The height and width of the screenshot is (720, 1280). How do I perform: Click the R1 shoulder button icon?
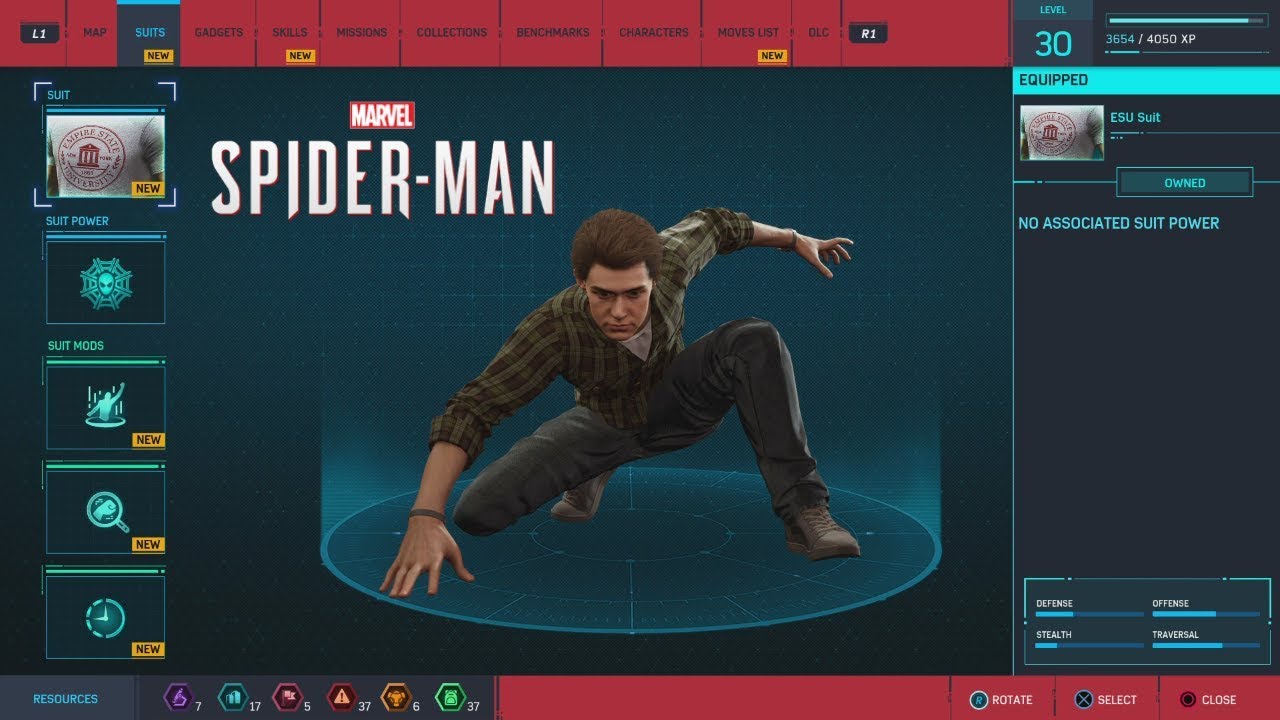click(868, 33)
